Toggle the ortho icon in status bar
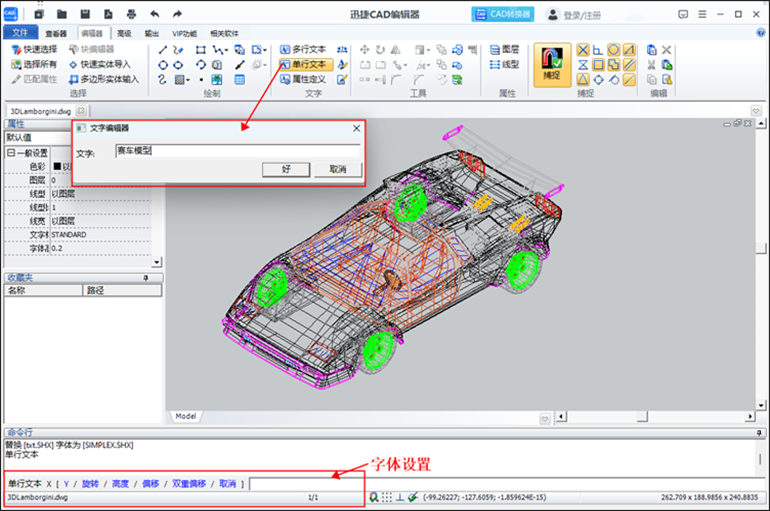Screen dimensions: 770x511 click(400, 497)
